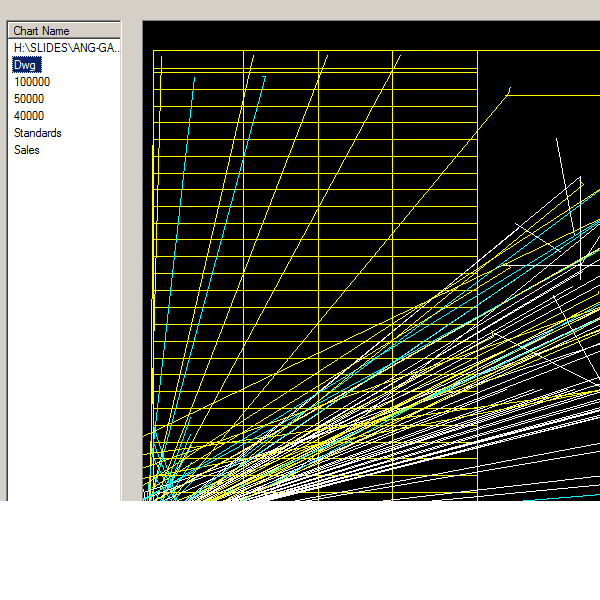Screen dimensions: 600x600
Task: Click the hooked top end of the second cyan line
Action: [264, 78]
